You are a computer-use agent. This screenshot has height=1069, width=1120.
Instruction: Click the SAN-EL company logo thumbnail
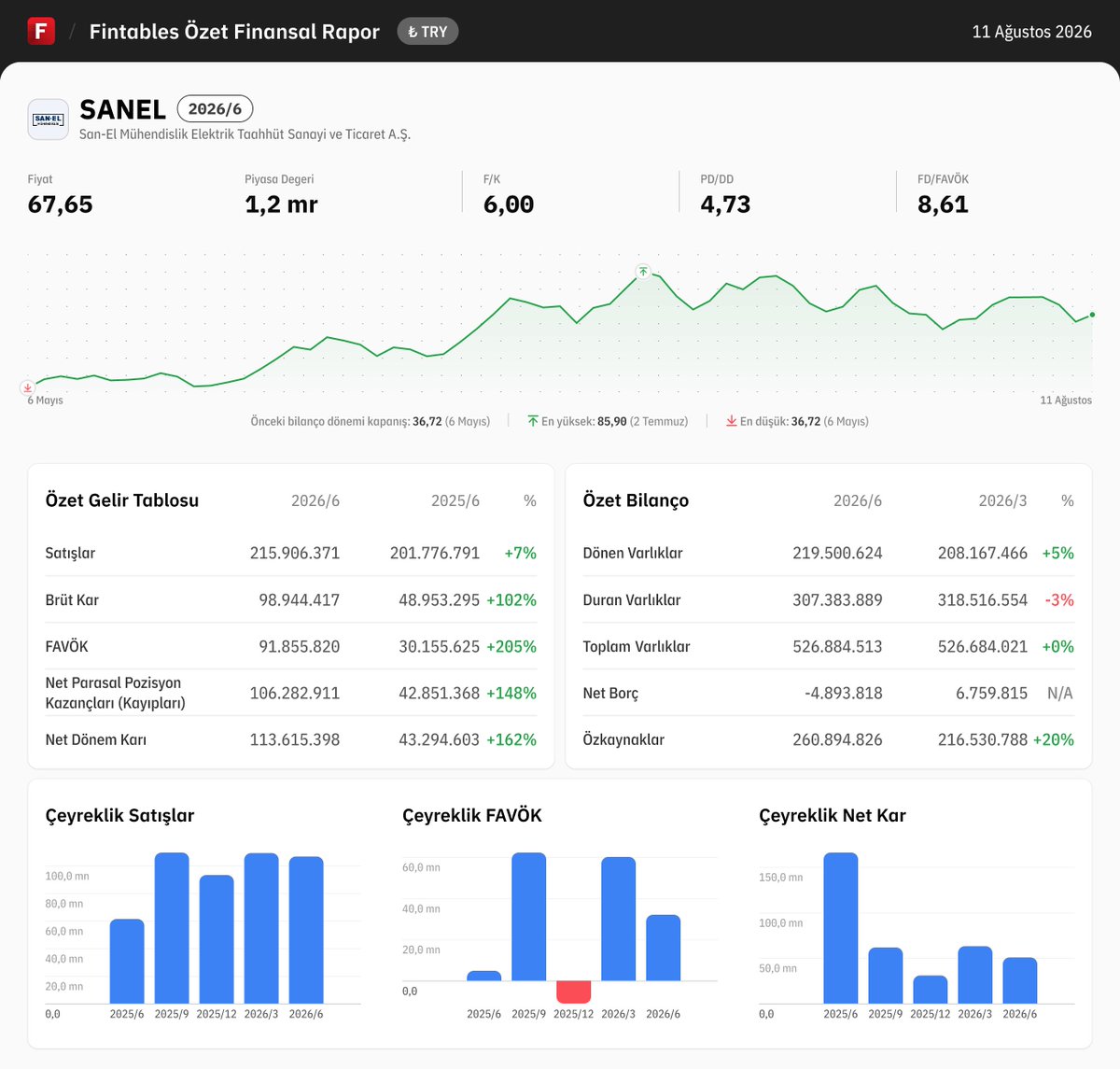[x=48, y=120]
